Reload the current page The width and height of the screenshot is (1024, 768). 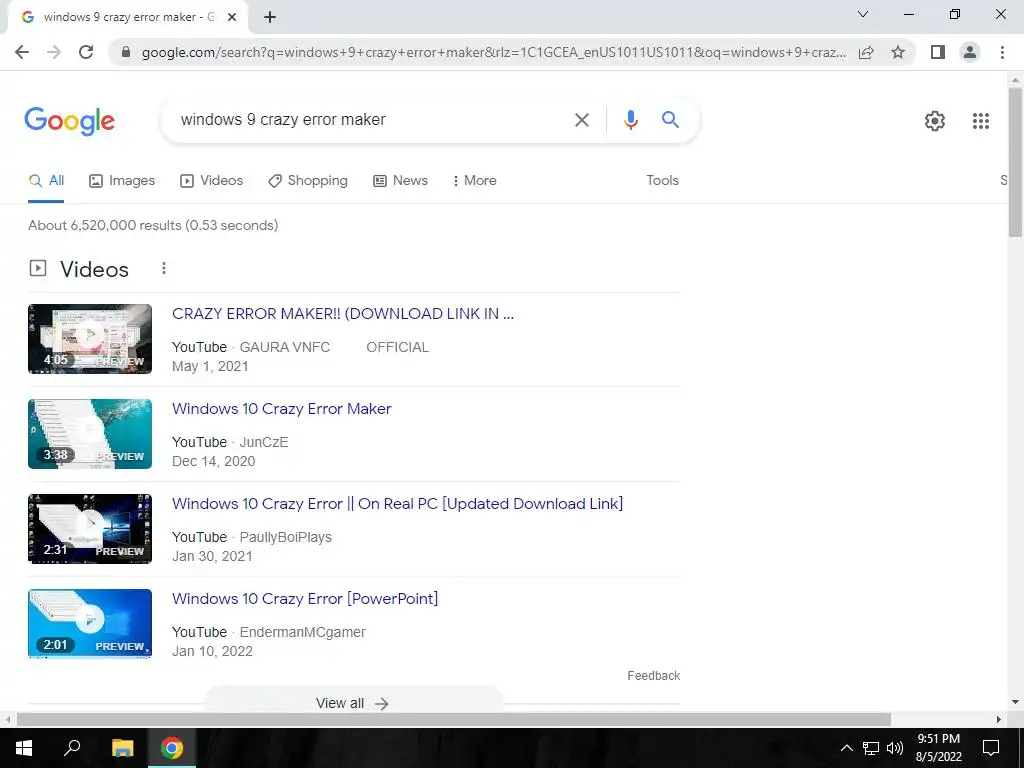coord(86,52)
